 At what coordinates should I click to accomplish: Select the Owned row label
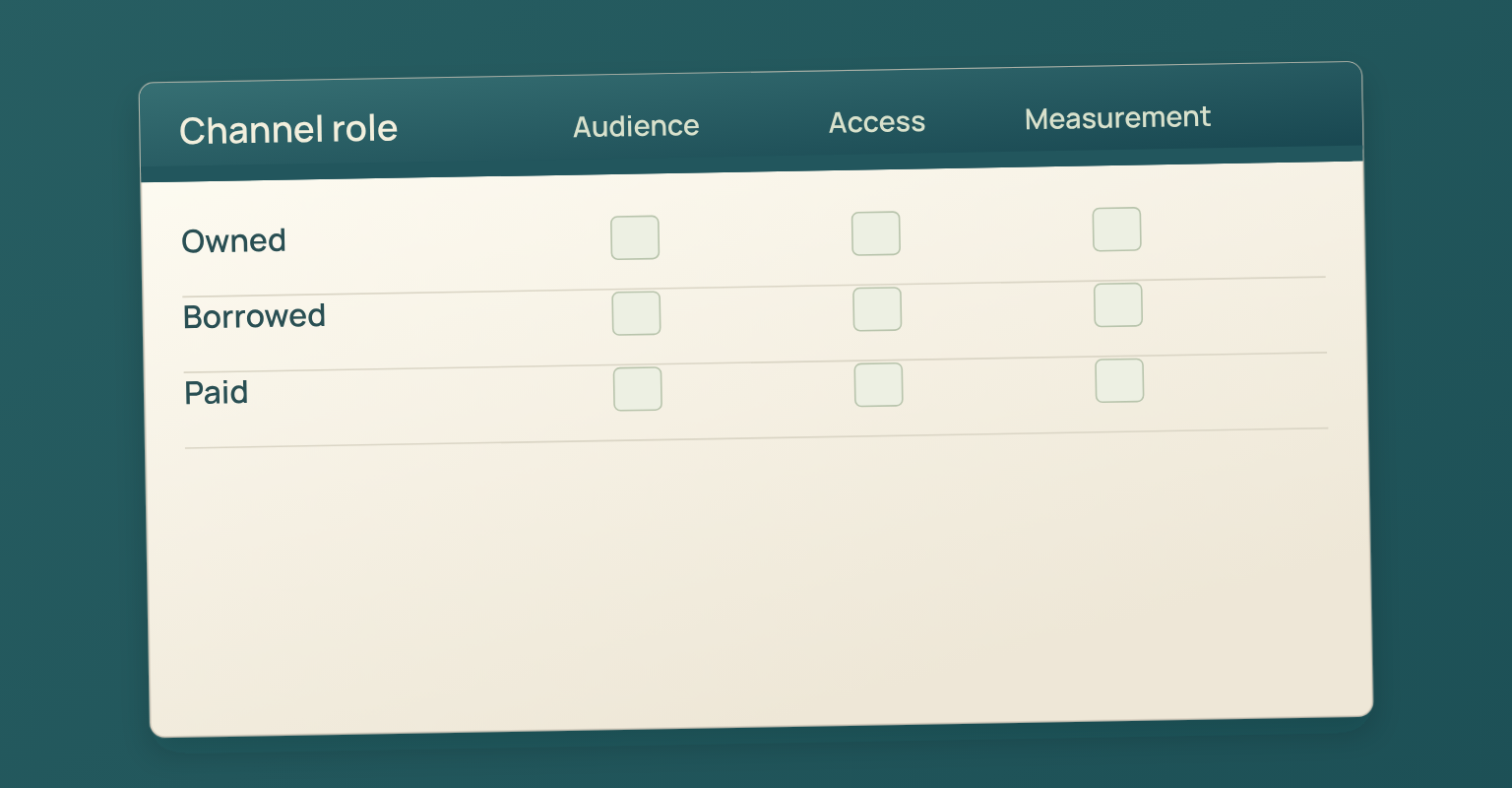[234, 241]
